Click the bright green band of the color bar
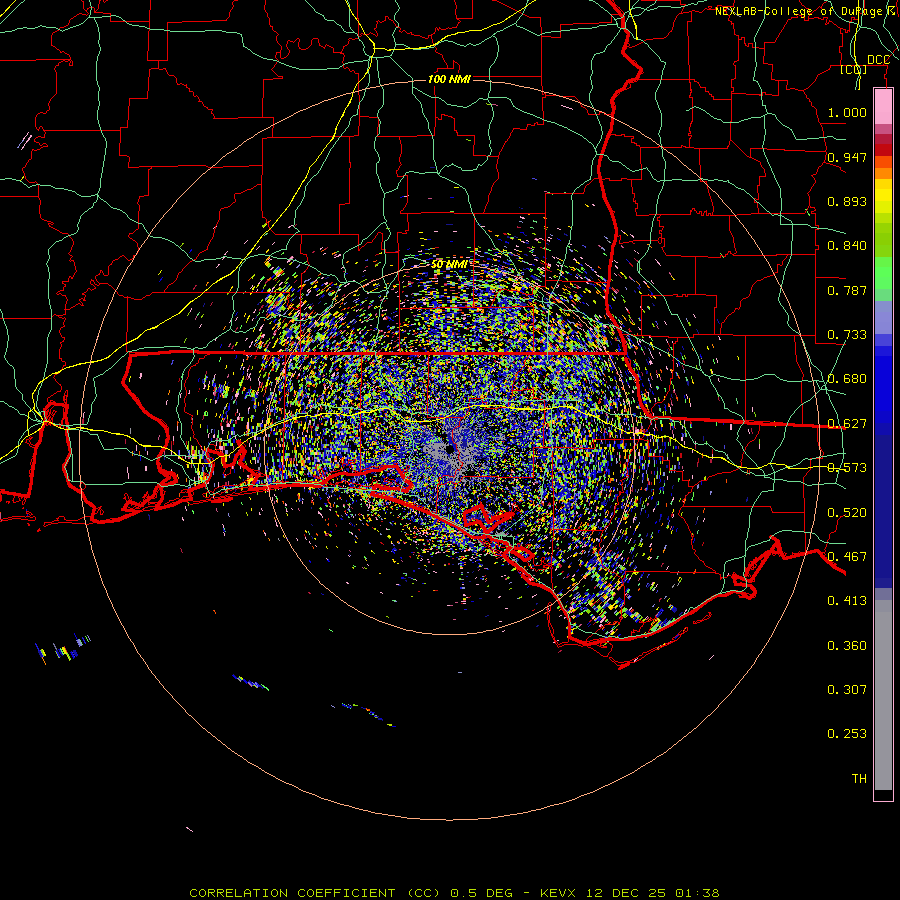Viewport: 900px width, 900px height. click(x=883, y=273)
